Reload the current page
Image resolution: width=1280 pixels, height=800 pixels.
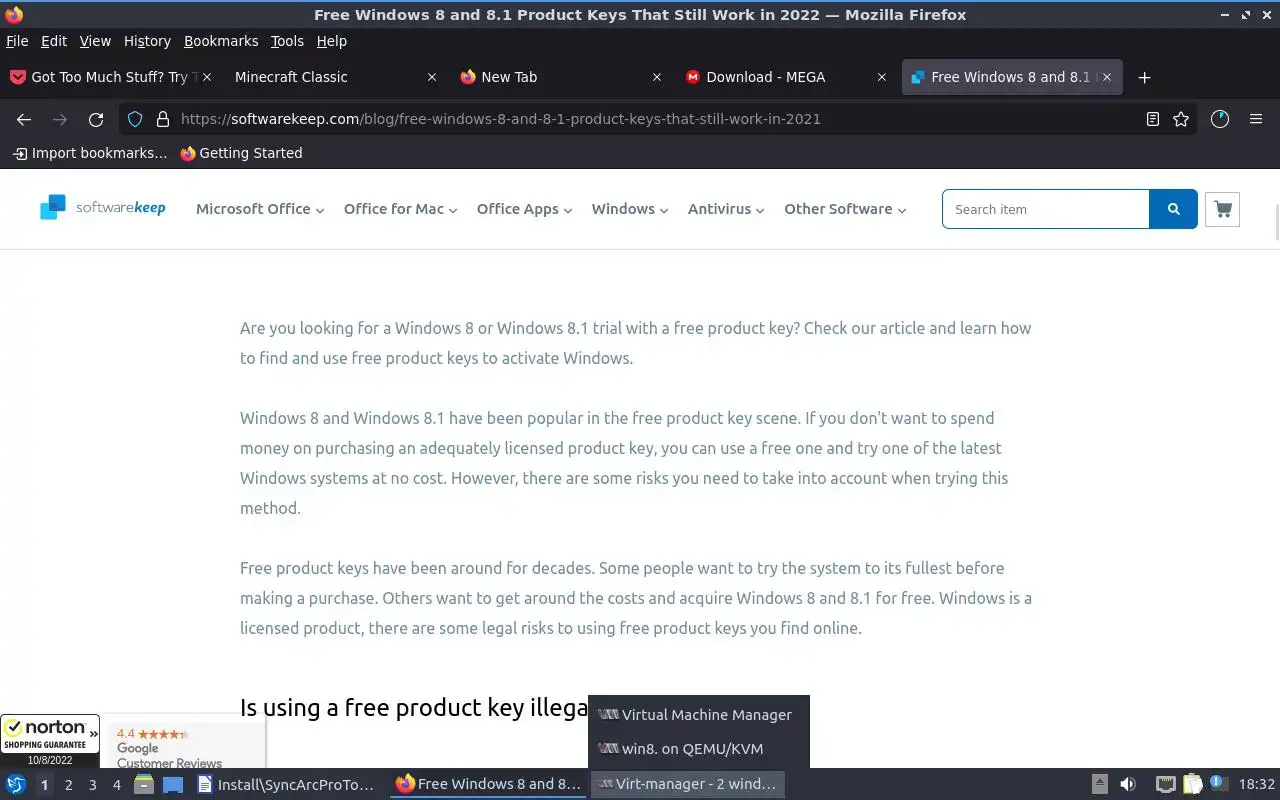96,119
